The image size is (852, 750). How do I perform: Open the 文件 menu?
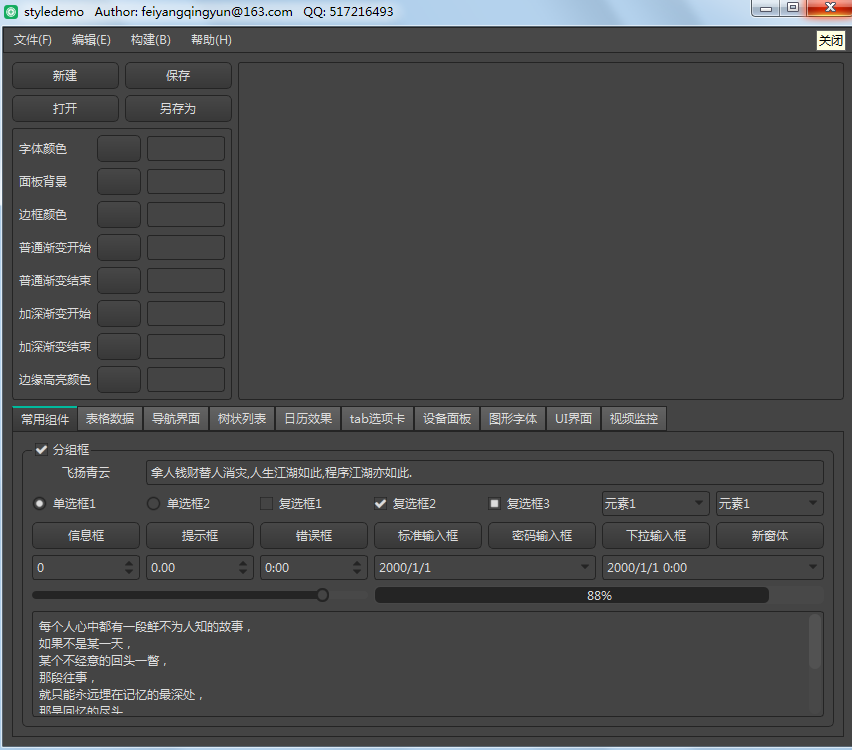point(31,40)
